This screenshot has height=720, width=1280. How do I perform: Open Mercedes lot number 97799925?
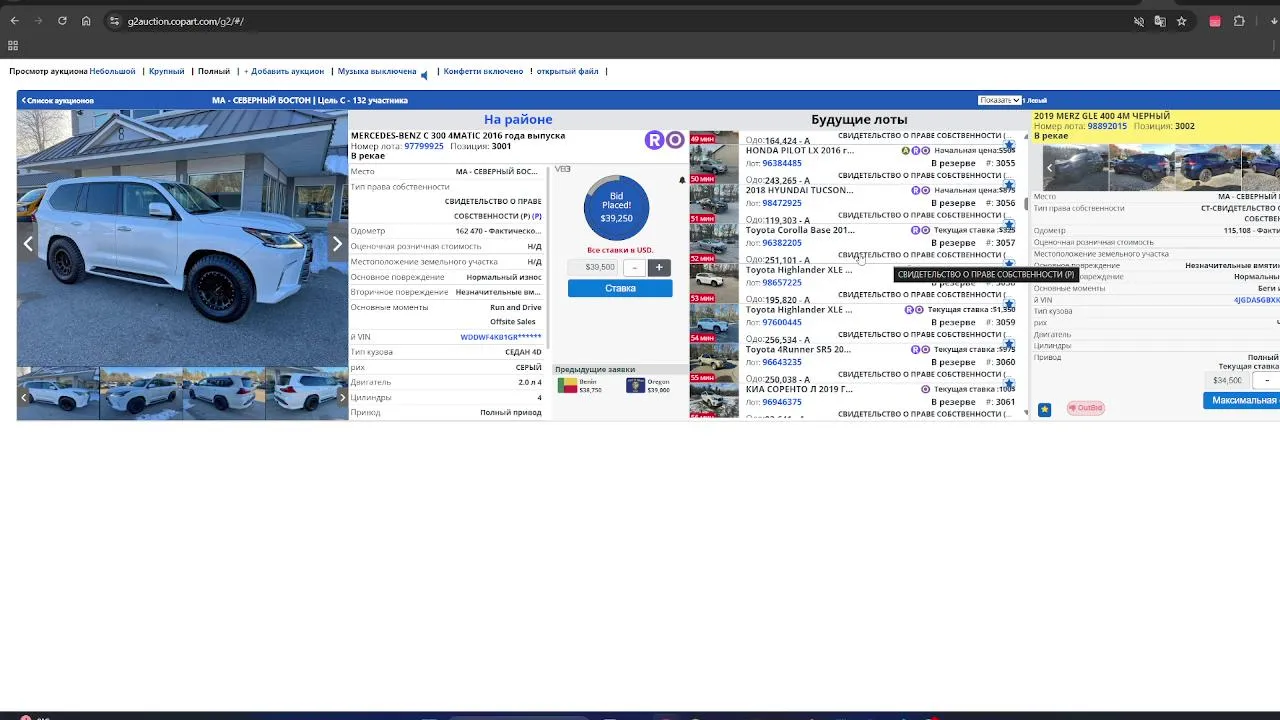coord(424,146)
